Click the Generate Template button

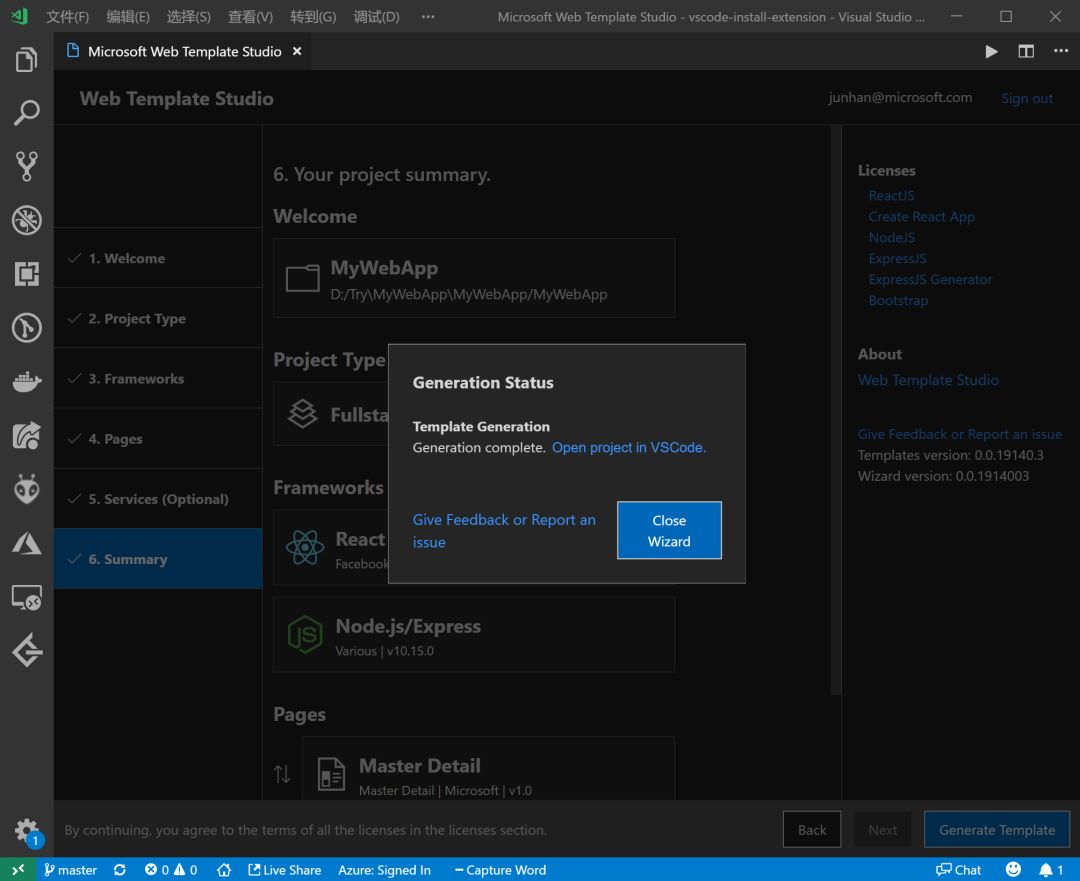click(x=997, y=830)
